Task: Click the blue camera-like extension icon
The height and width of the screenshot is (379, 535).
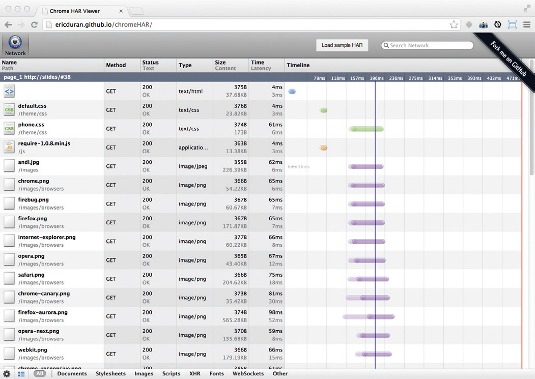Action: point(483,25)
